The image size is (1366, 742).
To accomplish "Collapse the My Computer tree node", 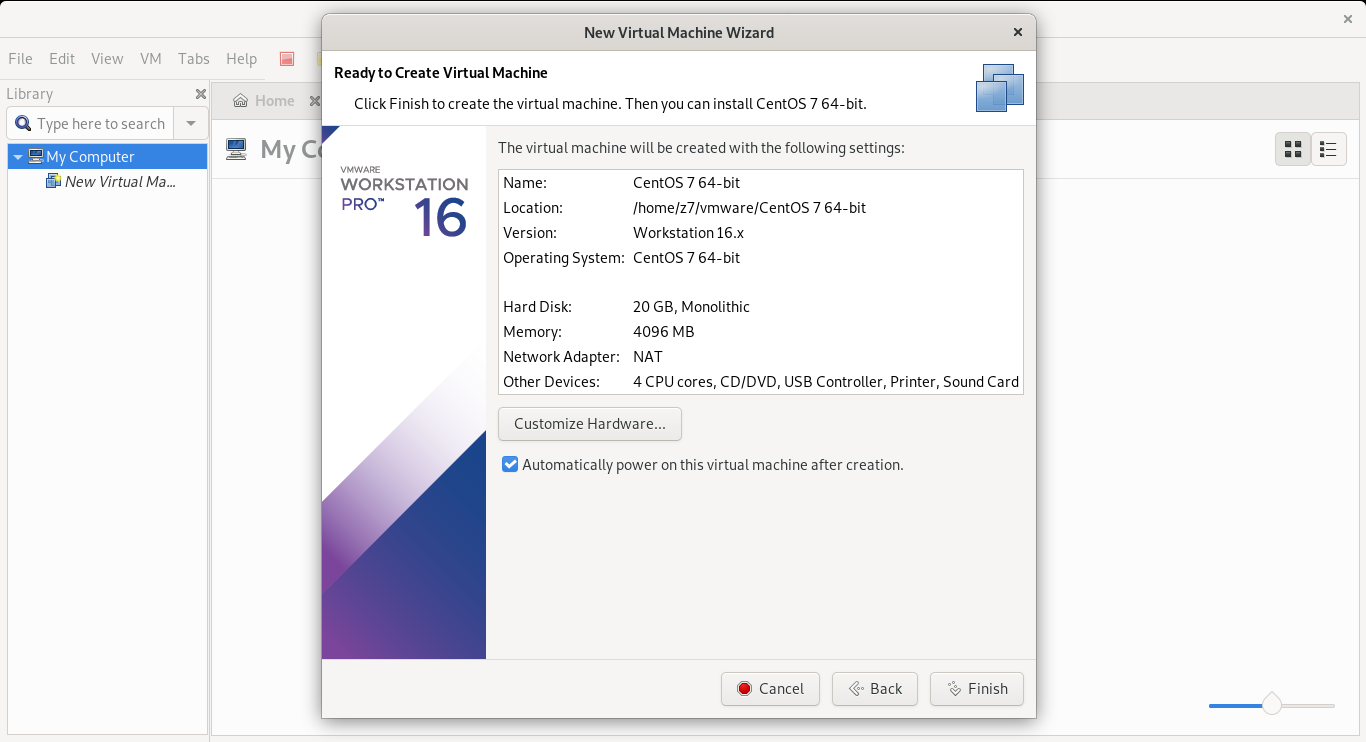I will click(x=18, y=157).
